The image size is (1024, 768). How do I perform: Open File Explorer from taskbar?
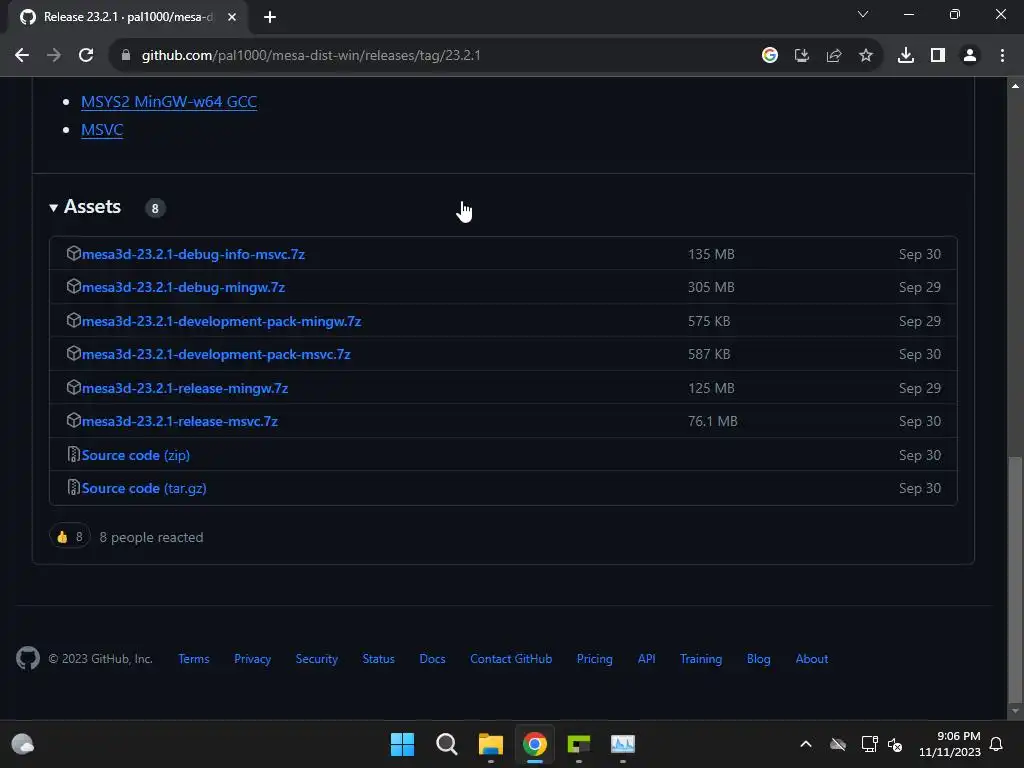(x=490, y=744)
